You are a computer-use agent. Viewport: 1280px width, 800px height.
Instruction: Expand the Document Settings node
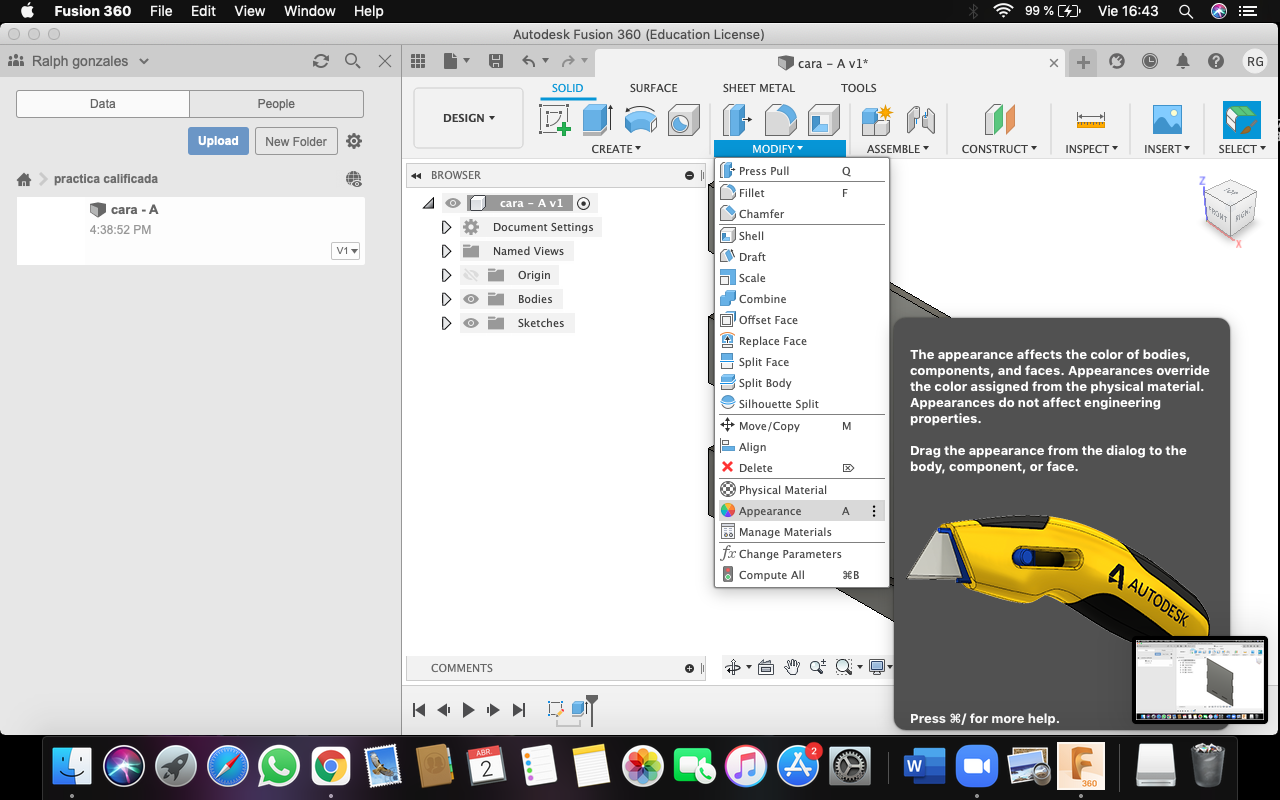[446, 227]
